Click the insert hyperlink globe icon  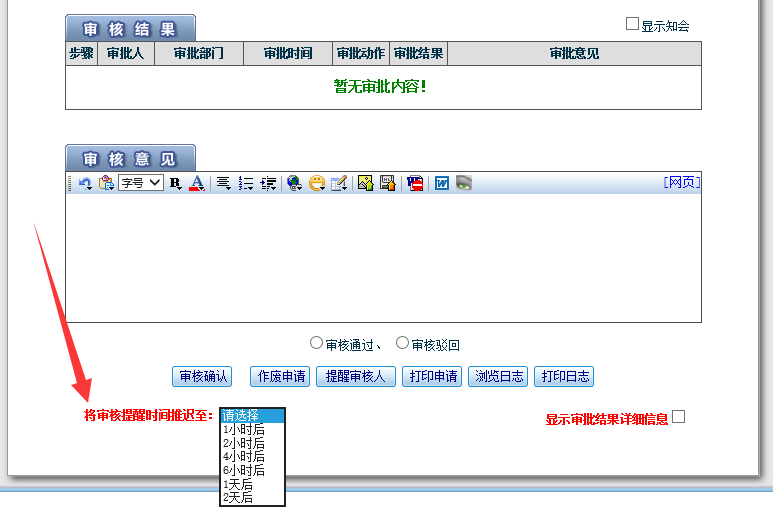click(294, 183)
